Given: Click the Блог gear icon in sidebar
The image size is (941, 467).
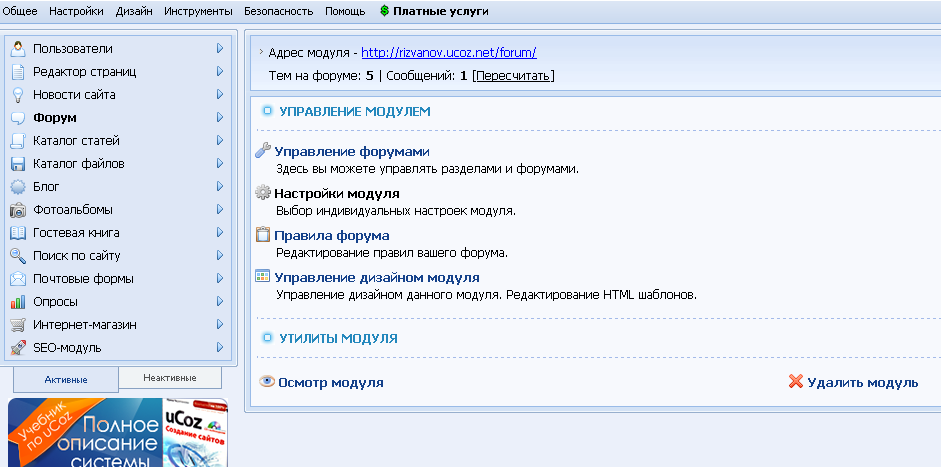Looking at the screenshot, I should (18, 187).
